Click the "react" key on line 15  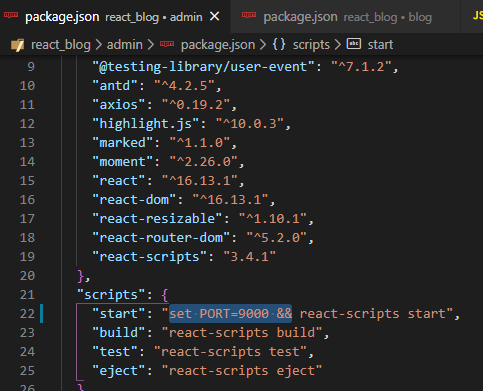(x=119, y=181)
